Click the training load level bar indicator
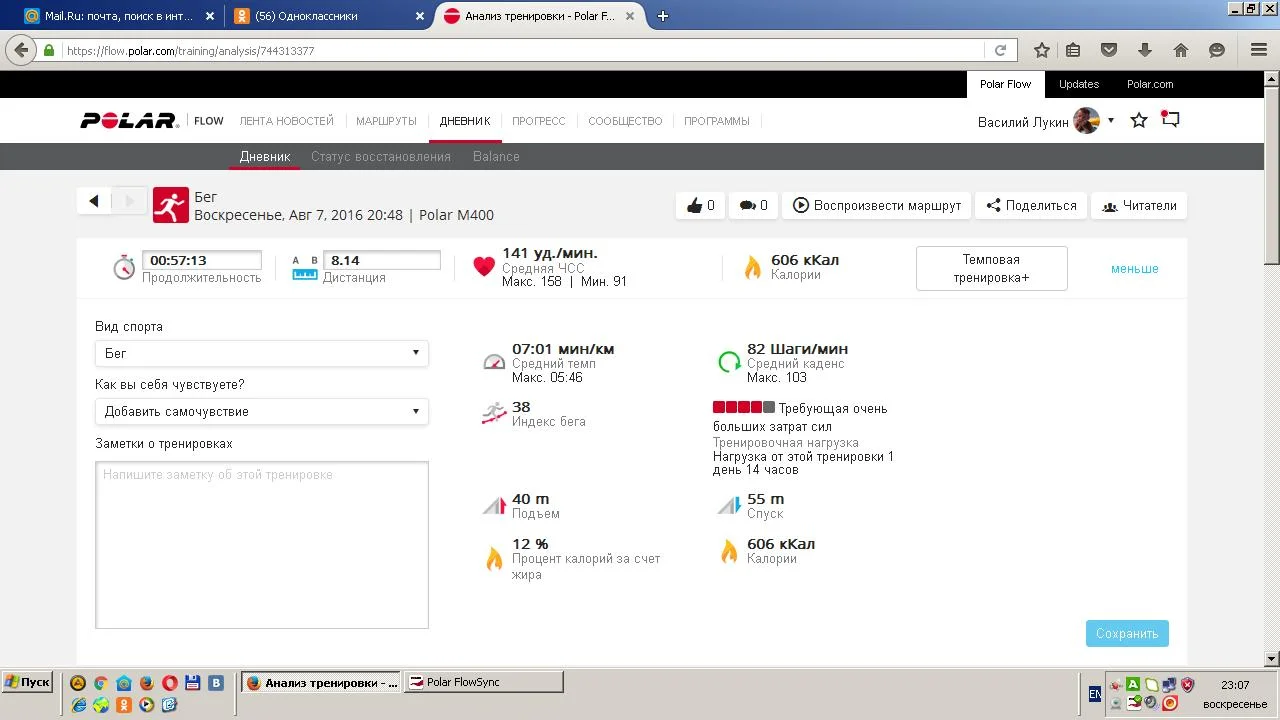 744,408
